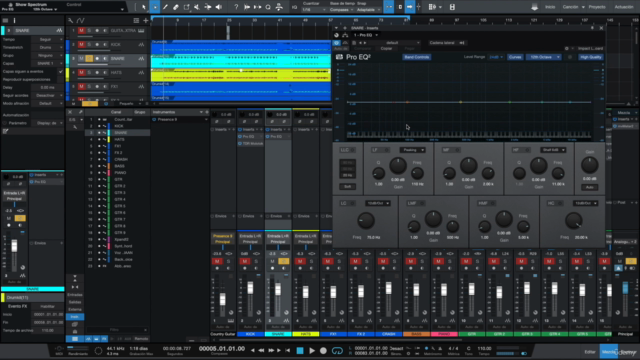Image resolution: width=640 pixels, height=360 pixels.
Task: Open the 12th Octave spectrum dropdown
Action: pyautogui.click(x=544, y=57)
